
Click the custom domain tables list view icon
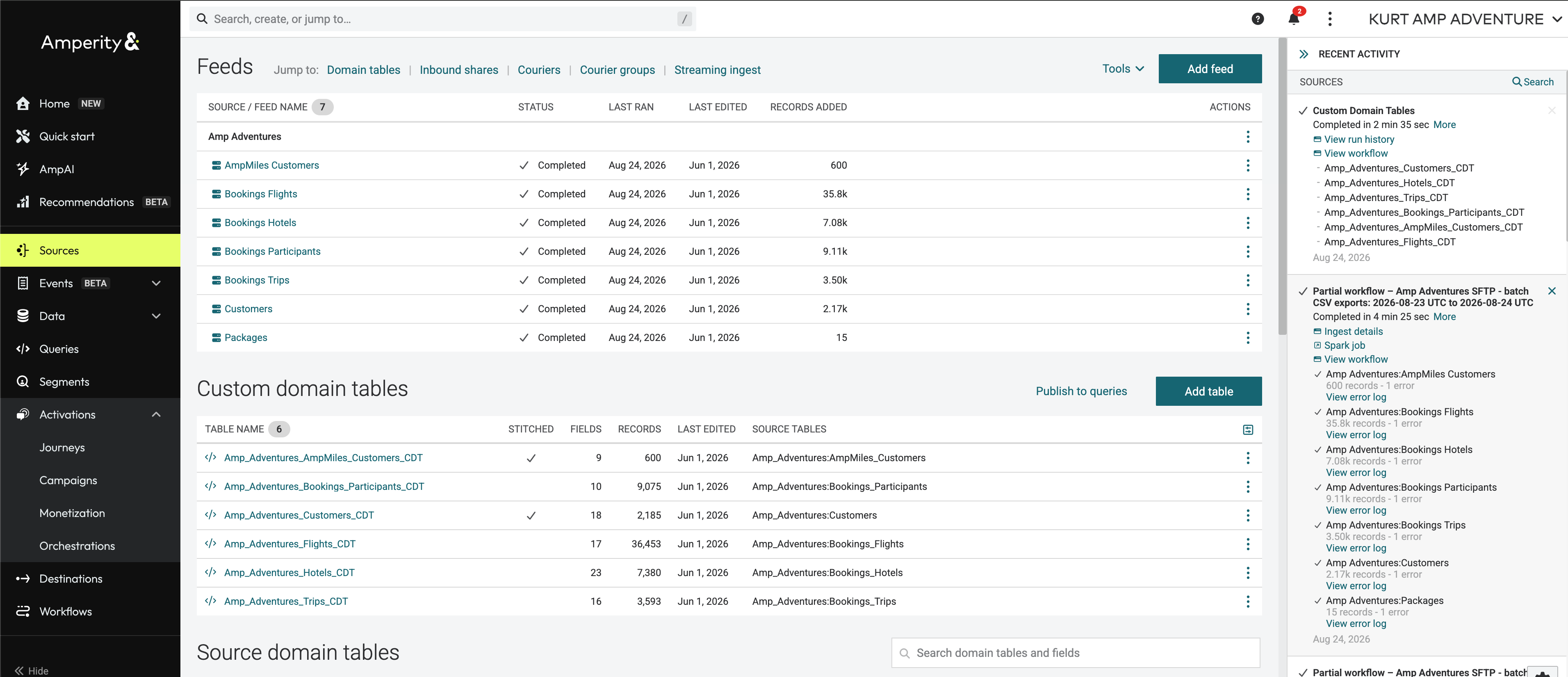point(1248,430)
